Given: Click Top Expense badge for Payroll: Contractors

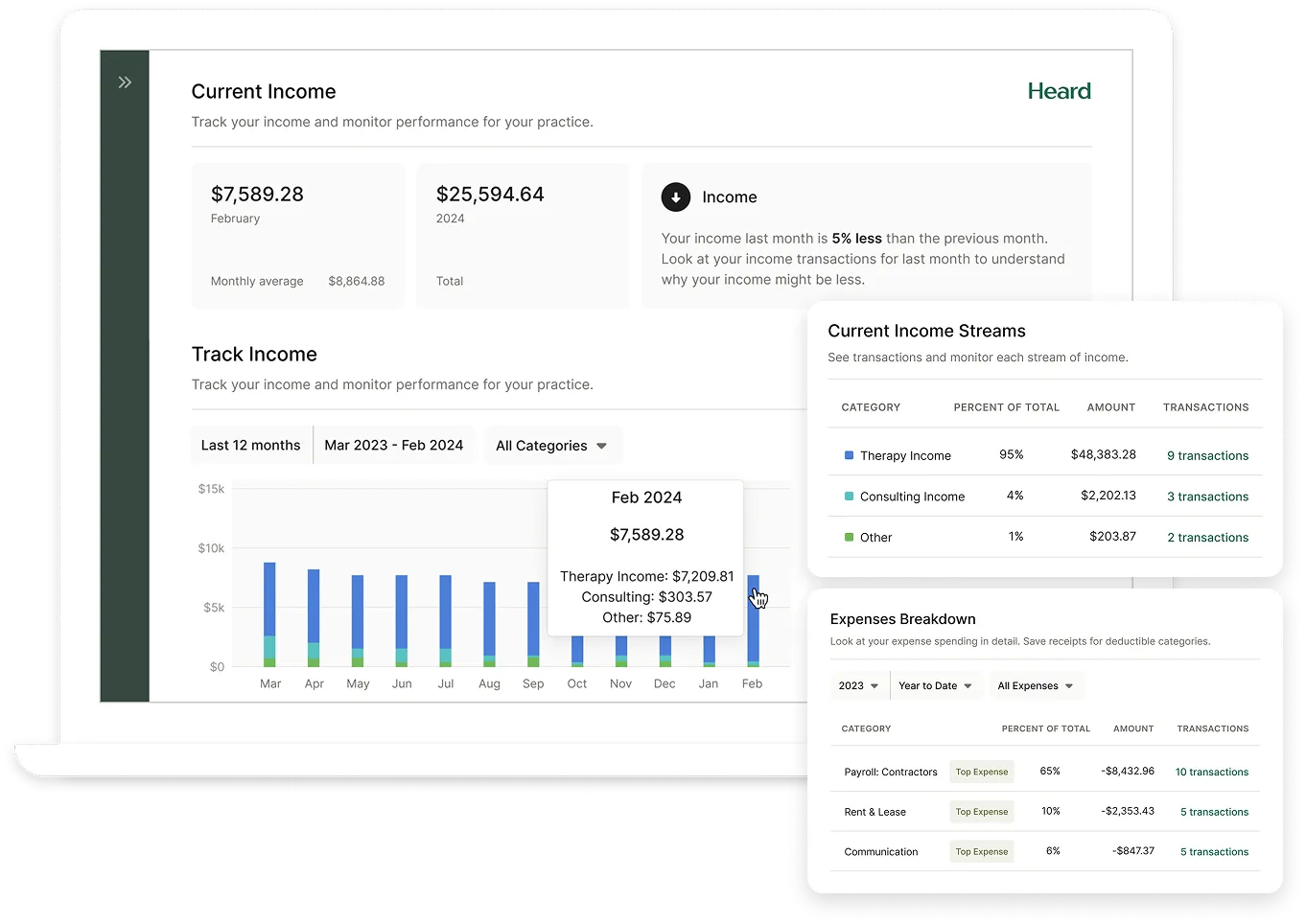Looking at the screenshot, I should 982,772.
